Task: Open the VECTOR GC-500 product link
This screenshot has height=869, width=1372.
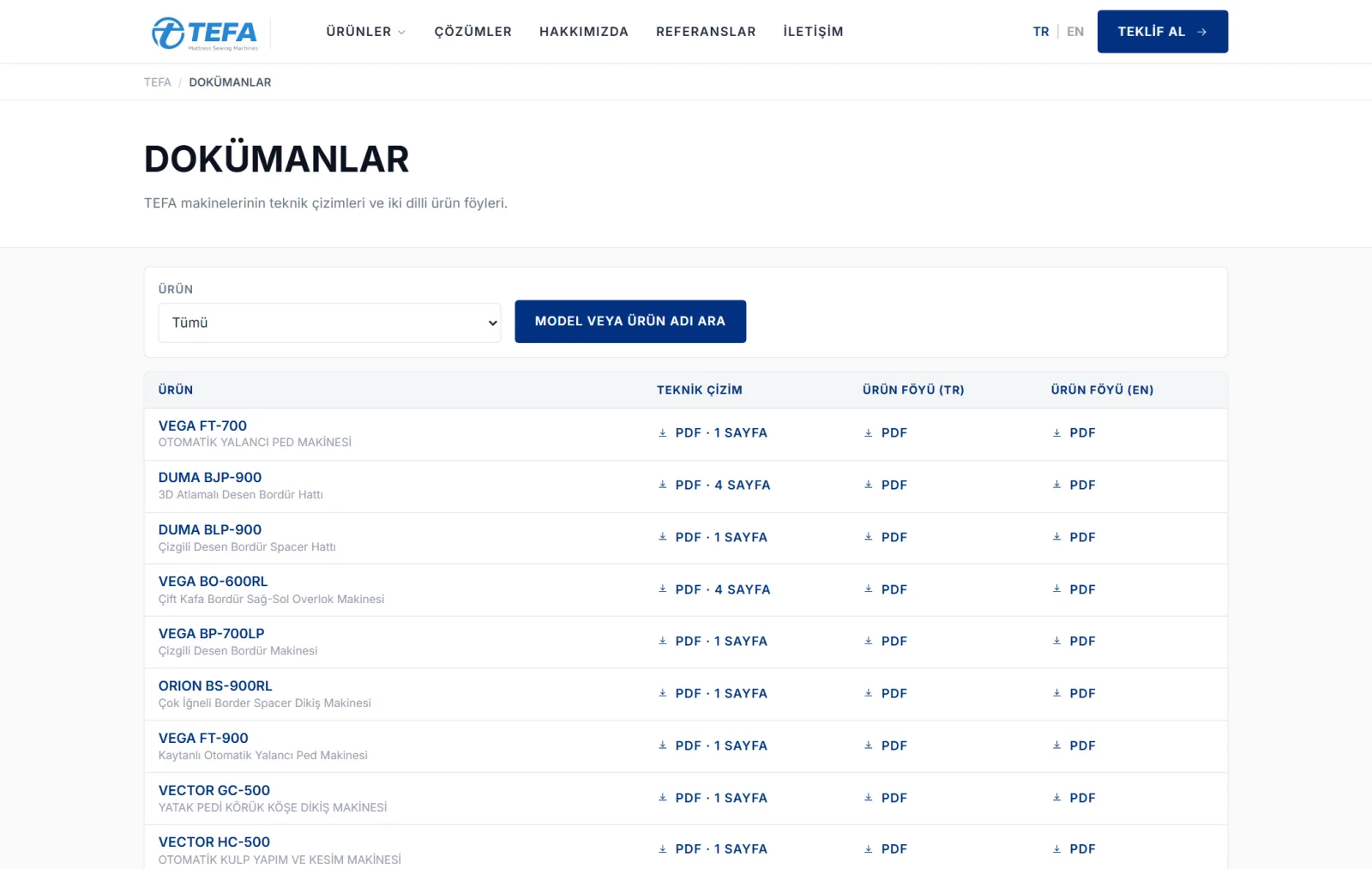Action: [214, 790]
